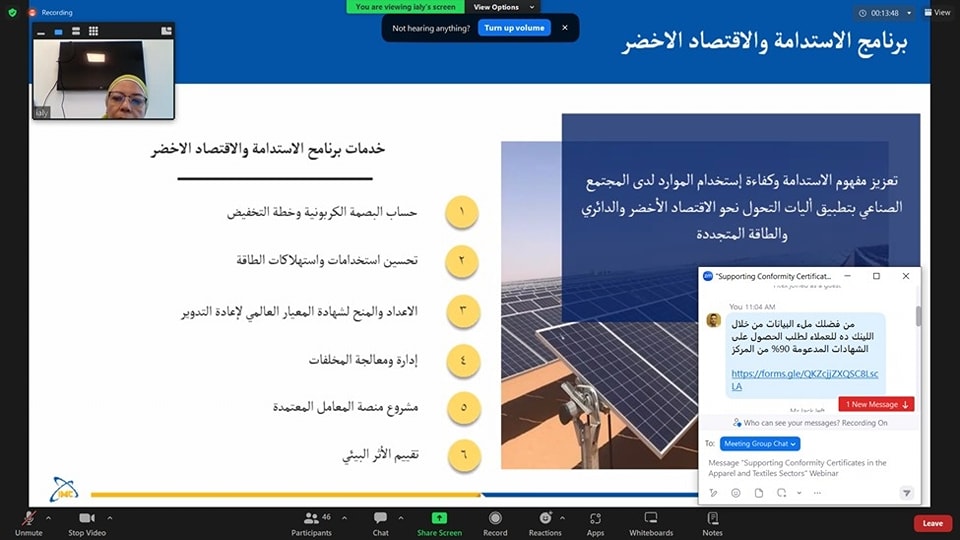The image size is (960, 540).
Task: Expand video options arrow beside Stop Video
Action: (110, 518)
